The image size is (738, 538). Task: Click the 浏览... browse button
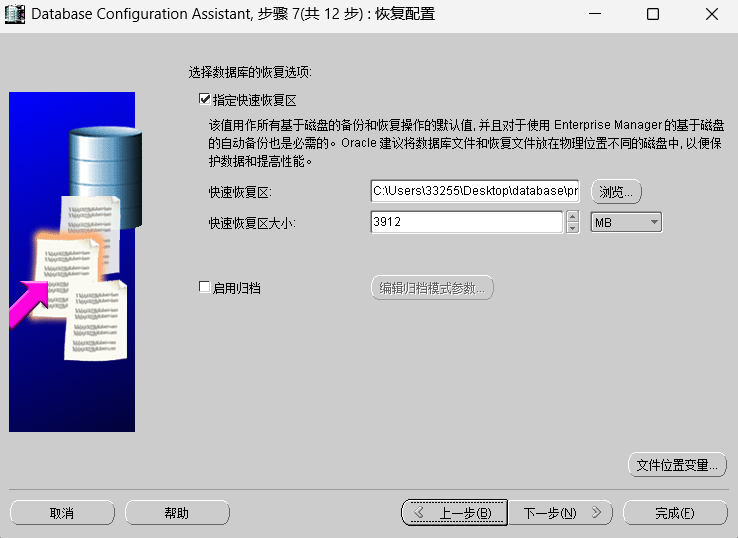pyautogui.click(x=616, y=192)
